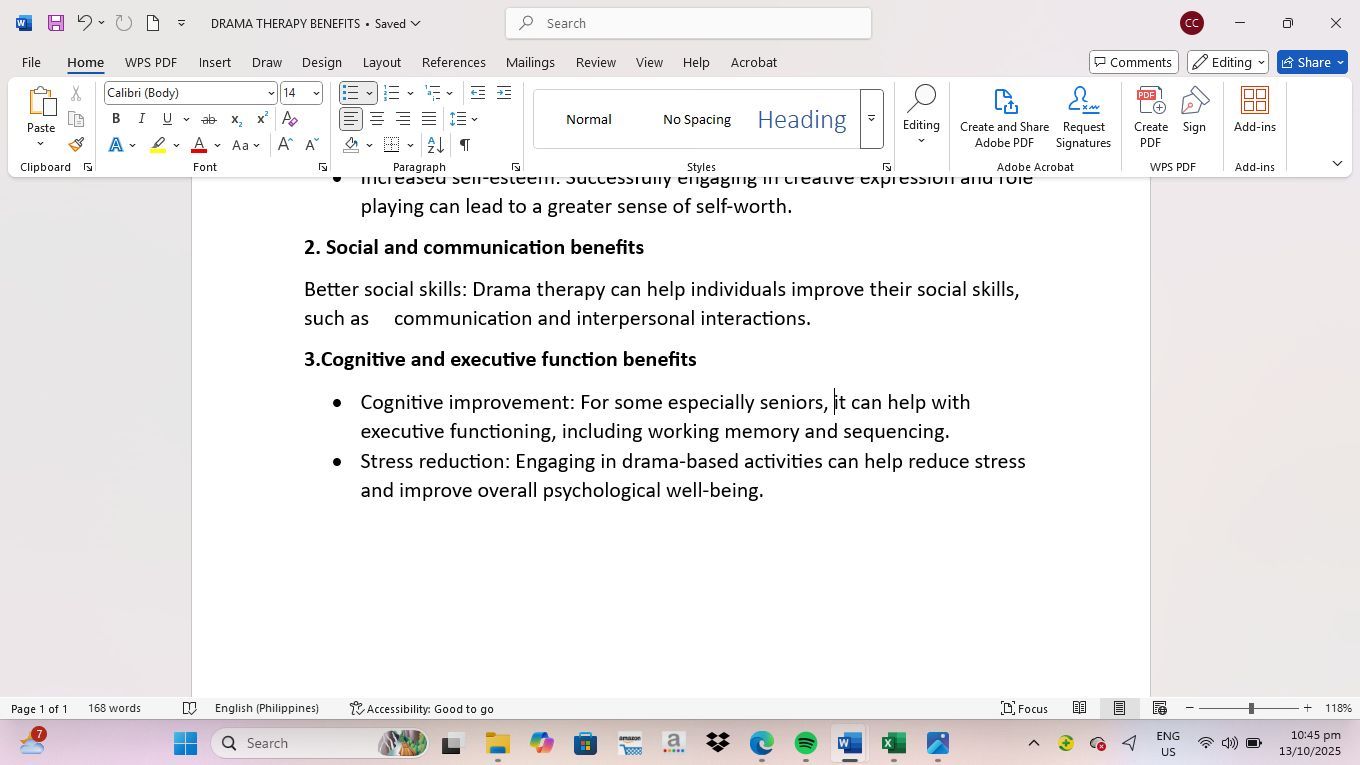
Task: Click the Format Painter brush icon
Action: [76, 145]
